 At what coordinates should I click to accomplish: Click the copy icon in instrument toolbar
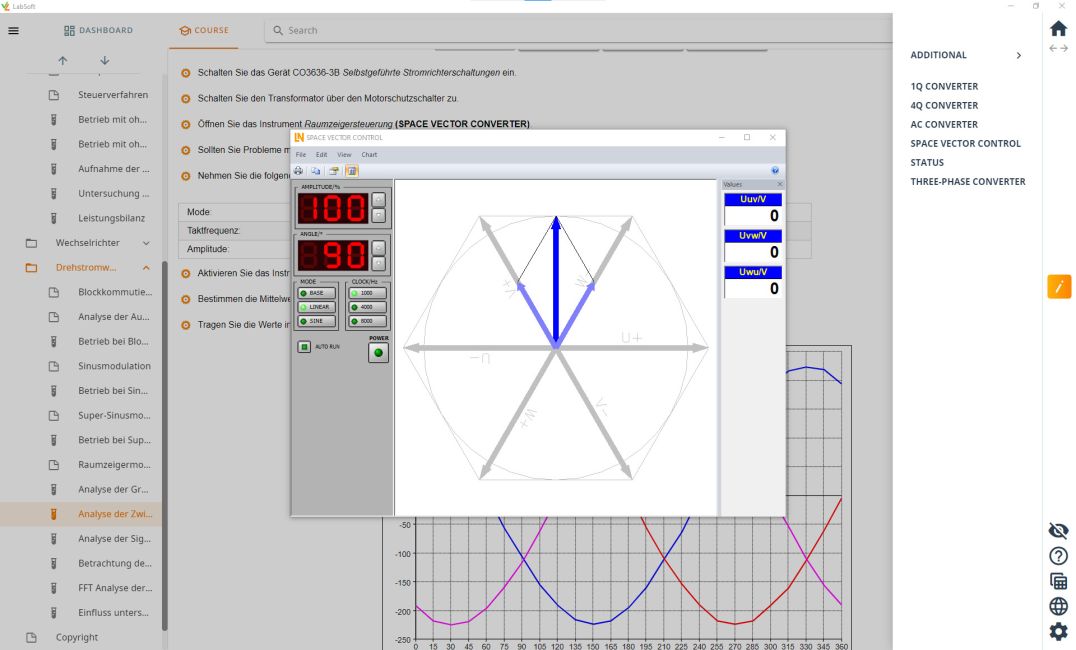(x=315, y=171)
